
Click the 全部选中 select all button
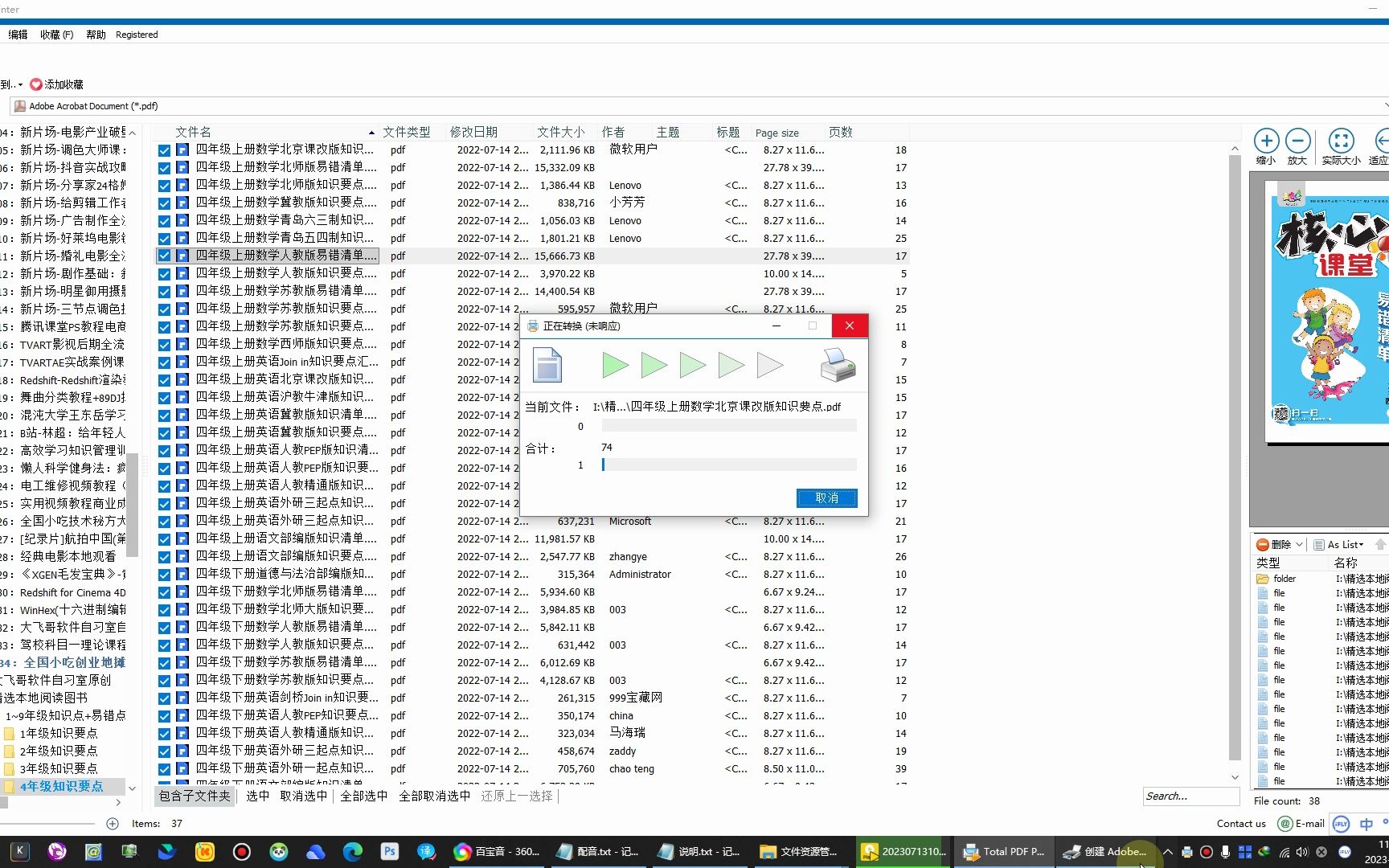[x=364, y=796]
